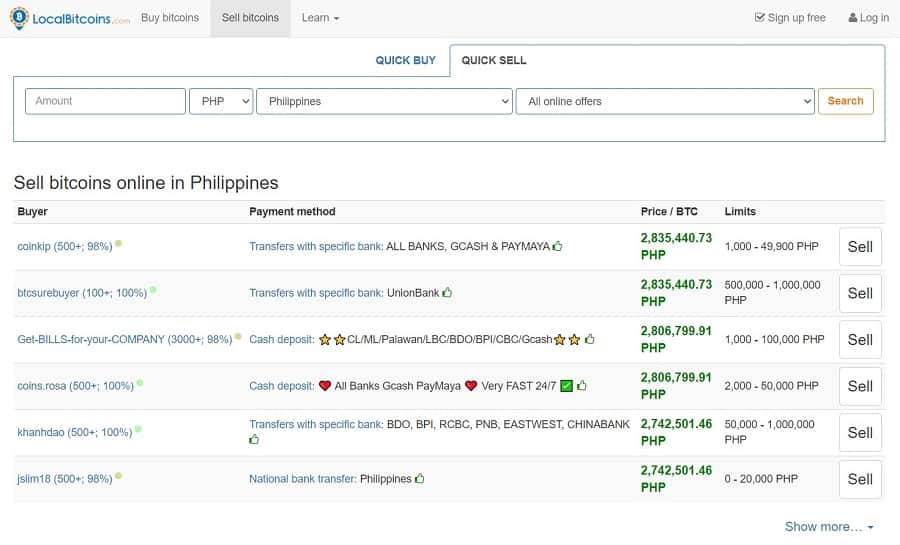Click Sell button for btcsurebuyer offer
The height and width of the screenshot is (545, 900).
[x=860, y=293]
